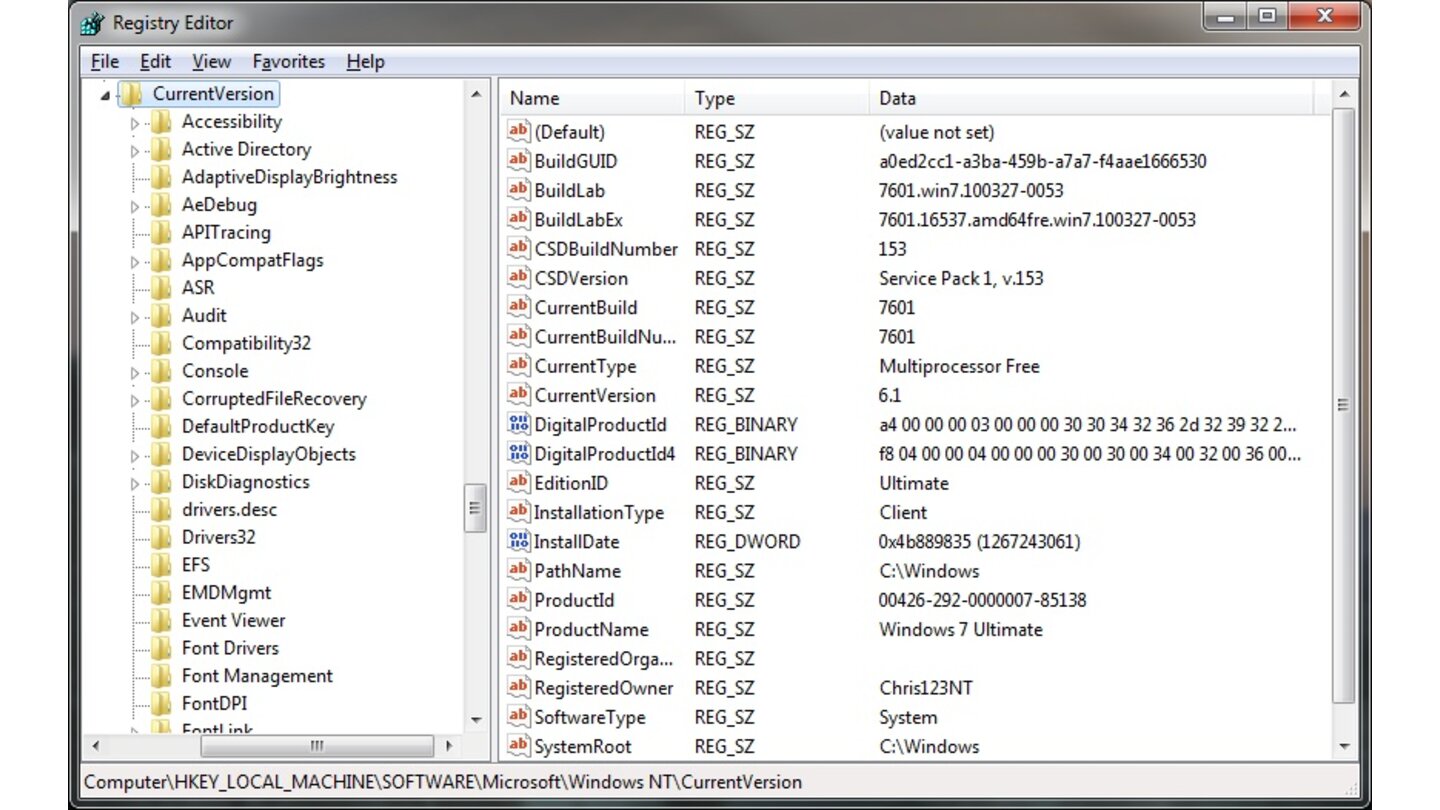Click the BuildGUID string value icon
This screenshot has height=810, width=1440.
518,160
